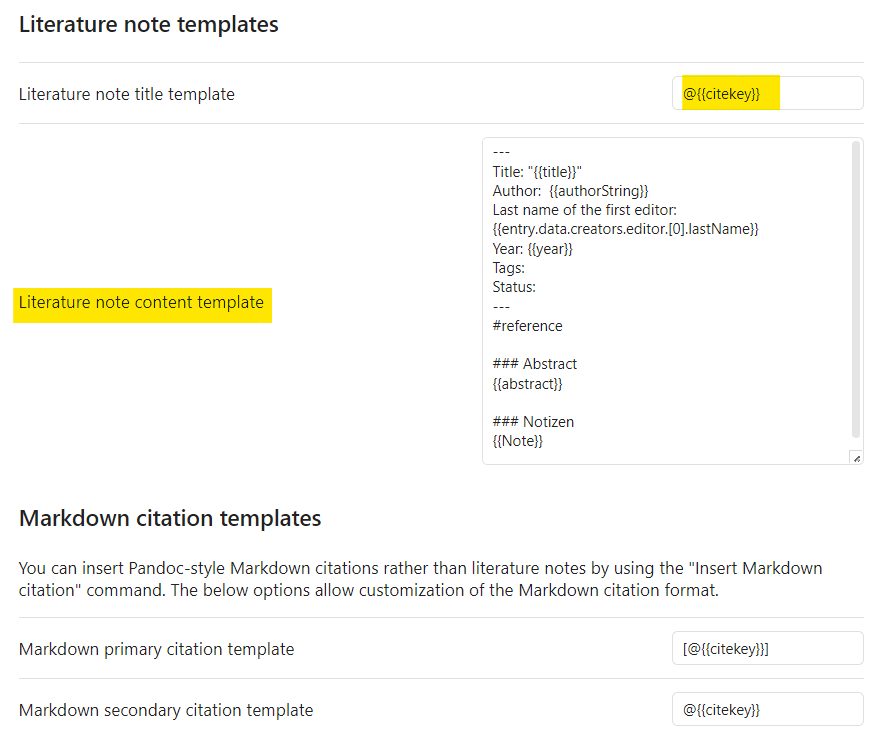Click the 'Author: {{authorString}}' line
The height and width of the screenshot is (750, 891).
point(571,191)
